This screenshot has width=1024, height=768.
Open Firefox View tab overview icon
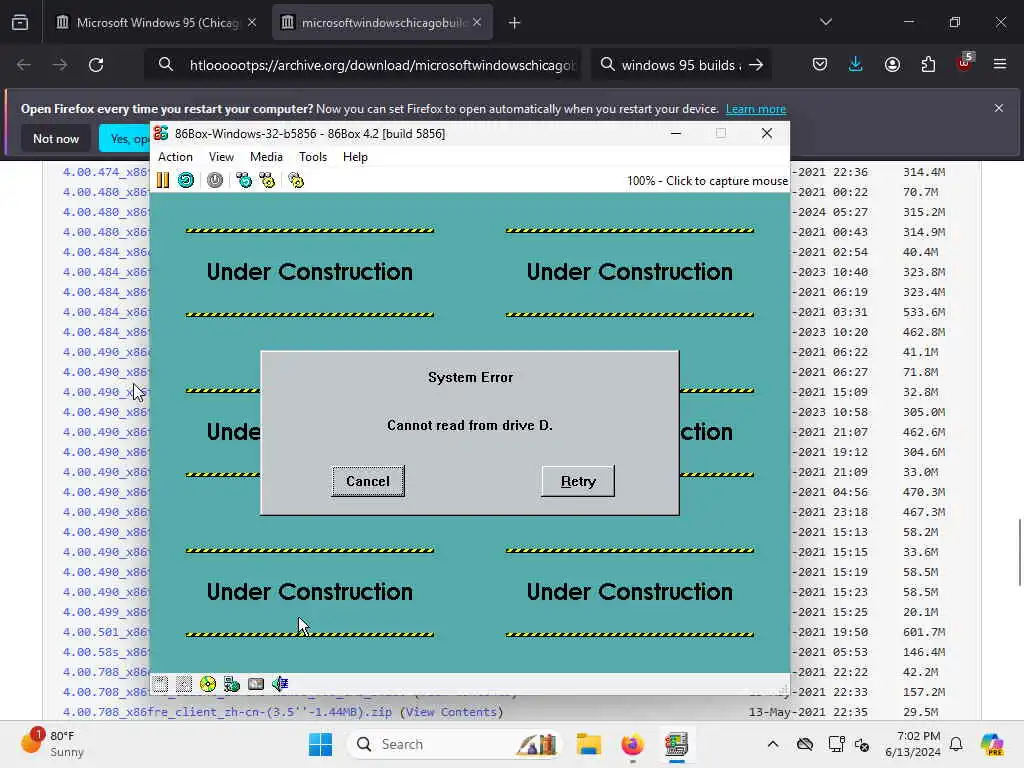[x=20, y=23]
